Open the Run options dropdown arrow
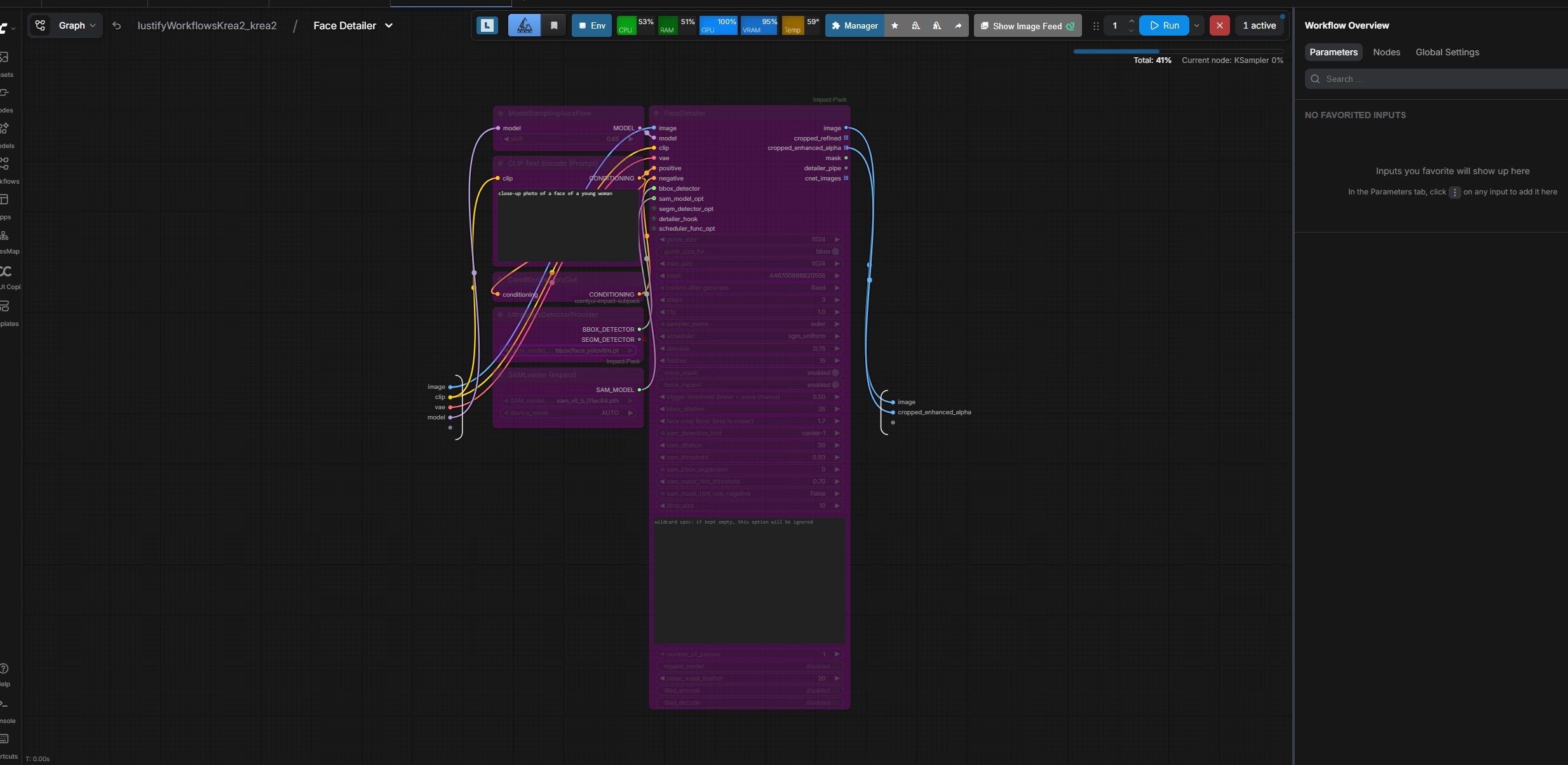1568x765 pixels. [x=1196, y=25]
